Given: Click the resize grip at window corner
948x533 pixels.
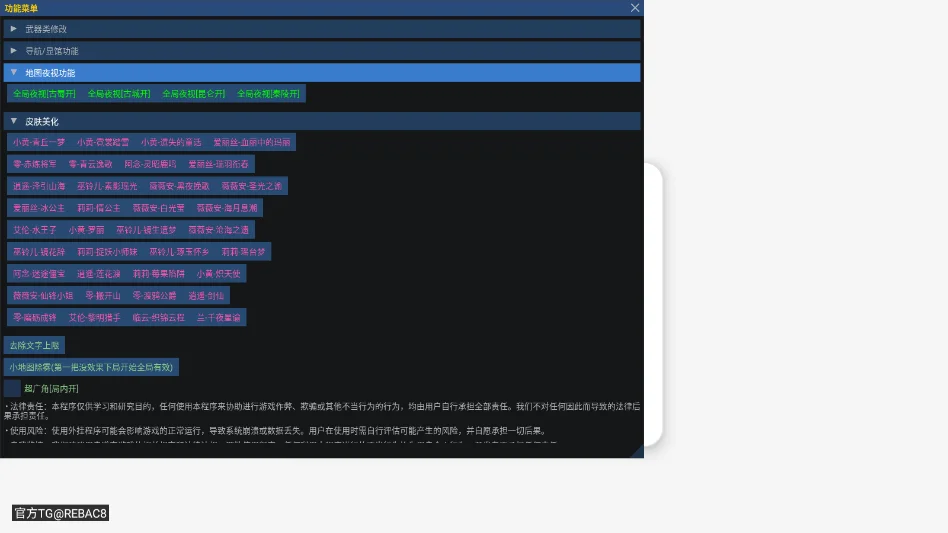Looking at the screenshot, I should tap(637, 451).
